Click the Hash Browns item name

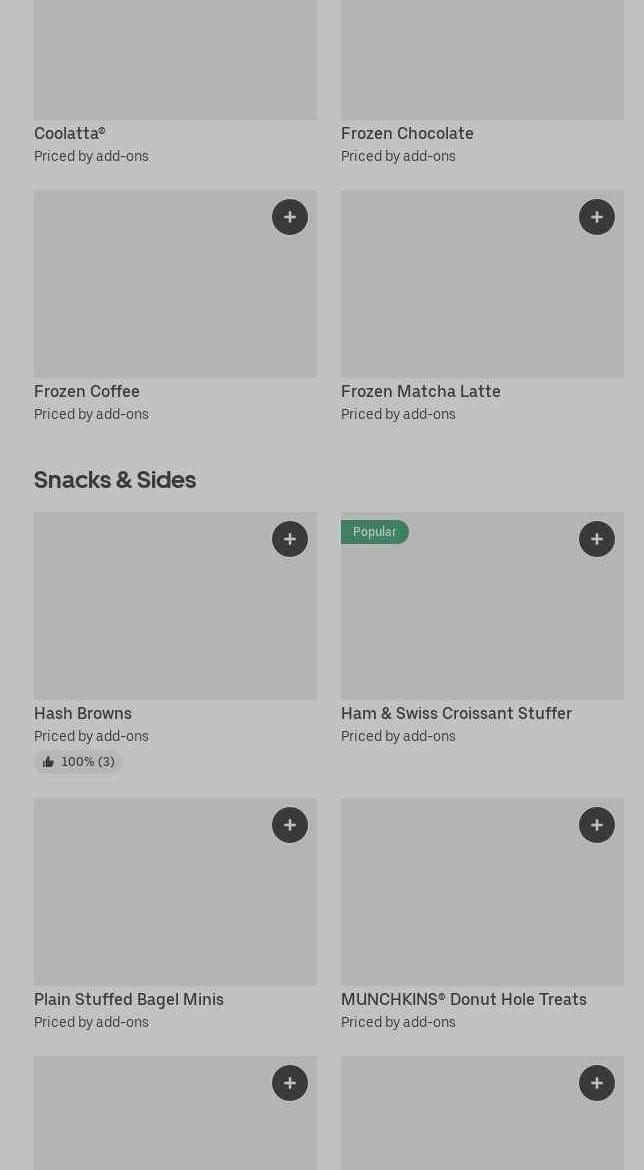click(x=83, y=714)
